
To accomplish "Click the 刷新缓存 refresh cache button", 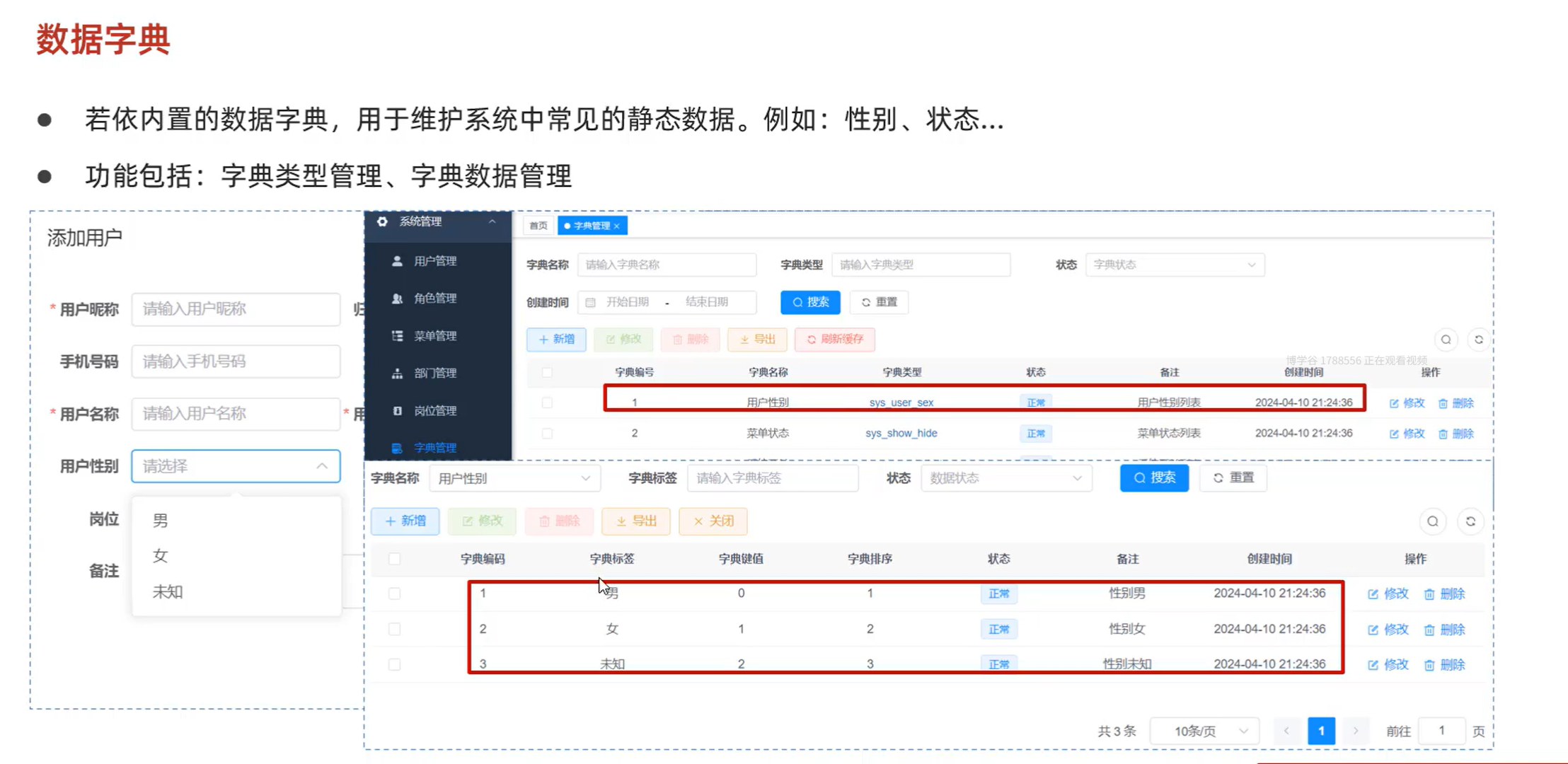I will 835,340.
